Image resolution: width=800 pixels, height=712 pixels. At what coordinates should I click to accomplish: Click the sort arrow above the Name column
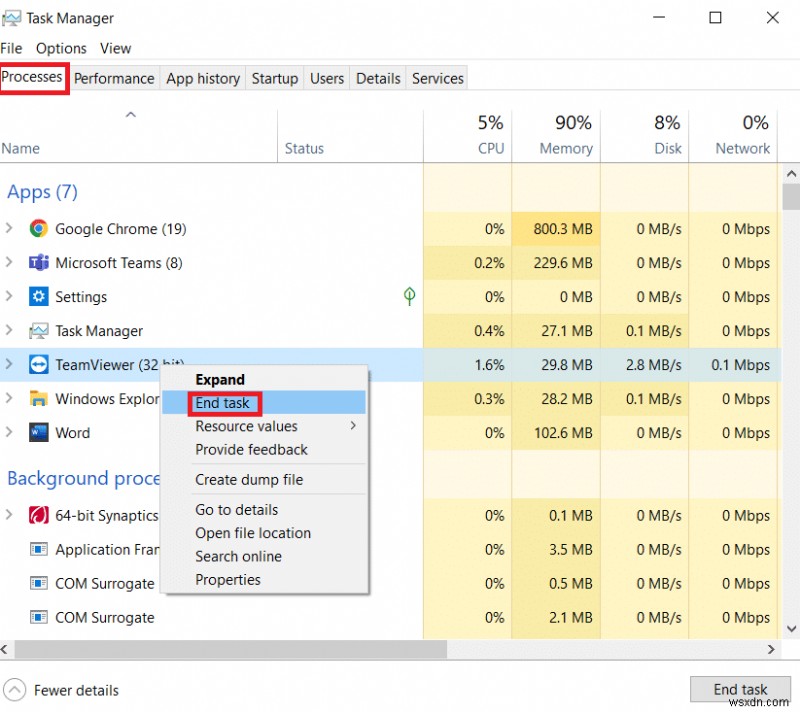pyautogui.click(x=130, y=116)
